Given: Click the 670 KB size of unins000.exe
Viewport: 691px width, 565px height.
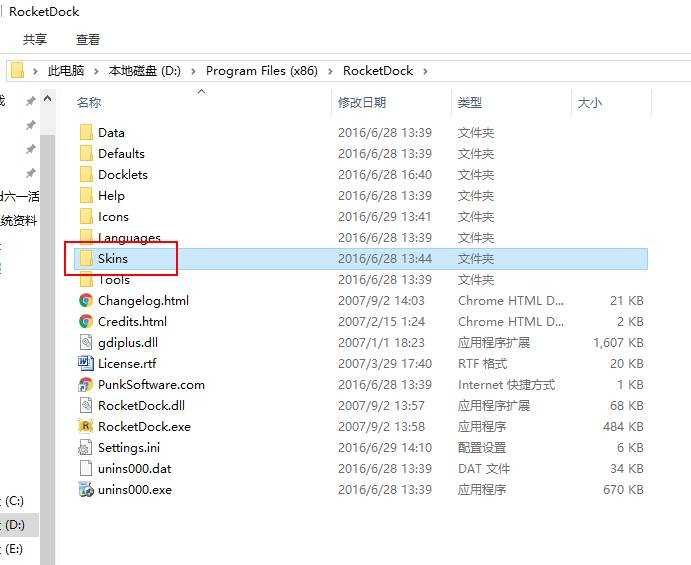Looking at the screenshot, I should click(x=623, y=489).
